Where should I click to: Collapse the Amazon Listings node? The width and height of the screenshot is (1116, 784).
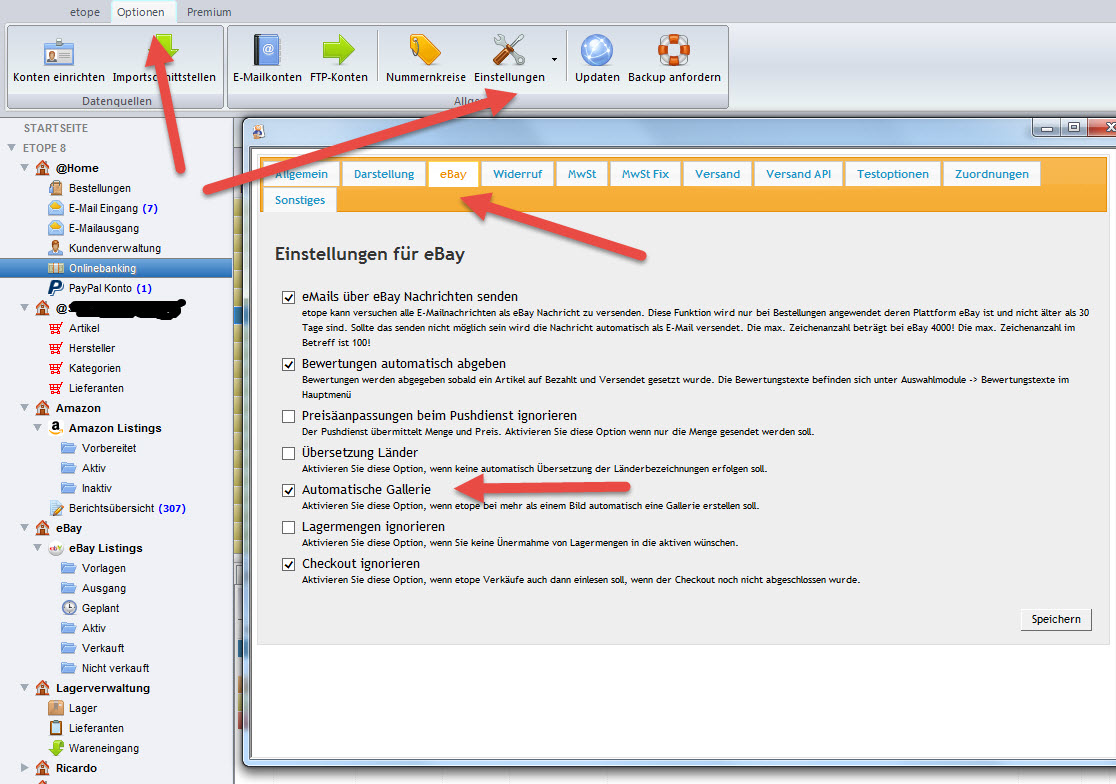point(38,428)
